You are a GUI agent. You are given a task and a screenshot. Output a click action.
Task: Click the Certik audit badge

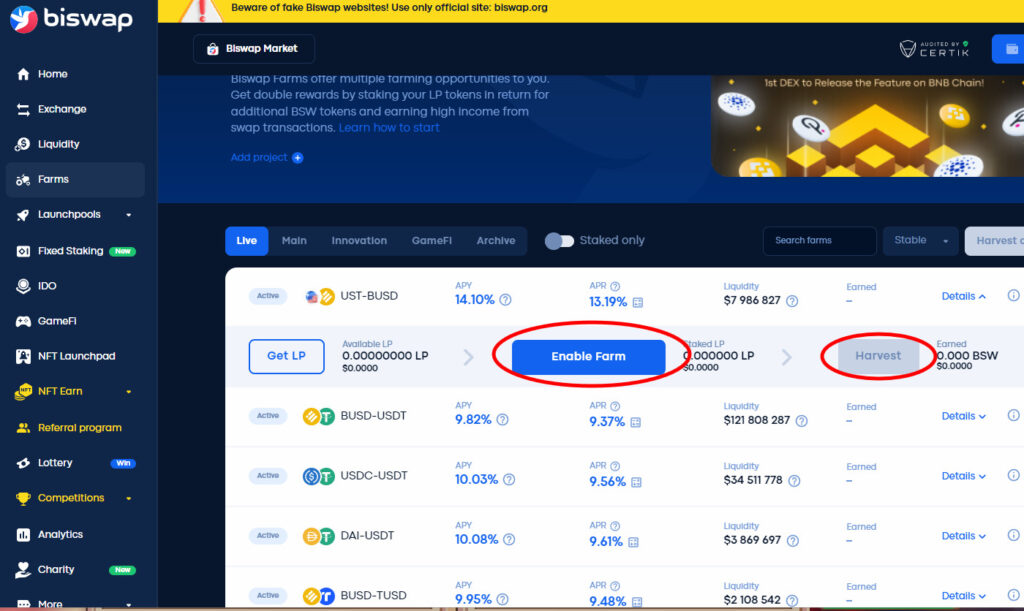tap(935, 49)
